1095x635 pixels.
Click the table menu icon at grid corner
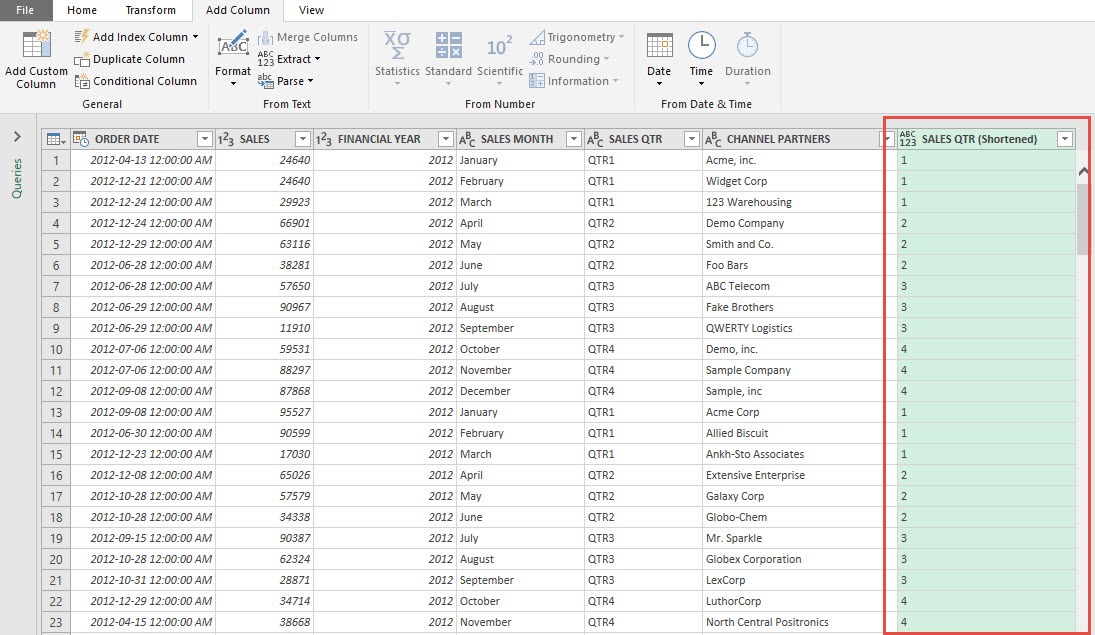[56, 139]
